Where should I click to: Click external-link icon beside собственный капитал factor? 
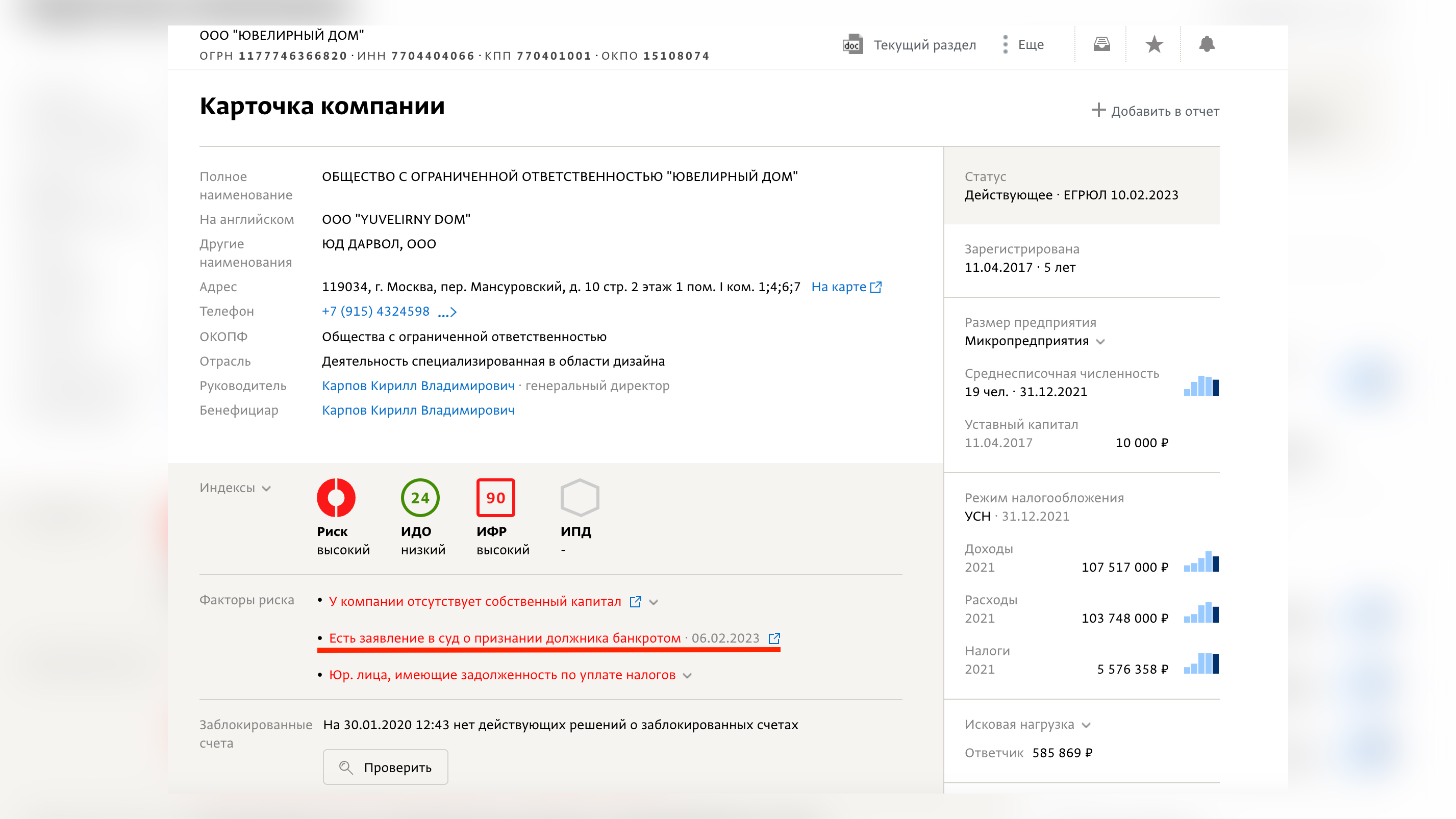click(x=635, y=602)
